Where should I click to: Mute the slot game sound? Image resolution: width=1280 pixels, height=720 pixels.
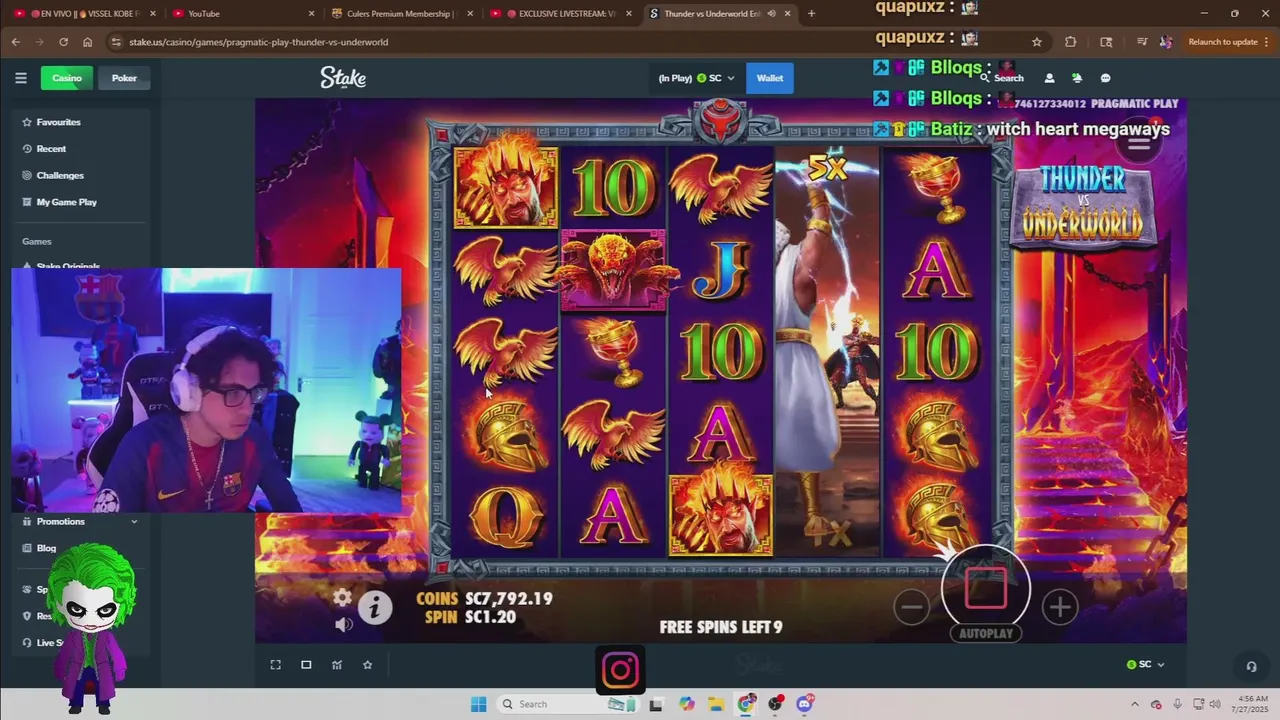pyautogui.click(x=343, y=624)
